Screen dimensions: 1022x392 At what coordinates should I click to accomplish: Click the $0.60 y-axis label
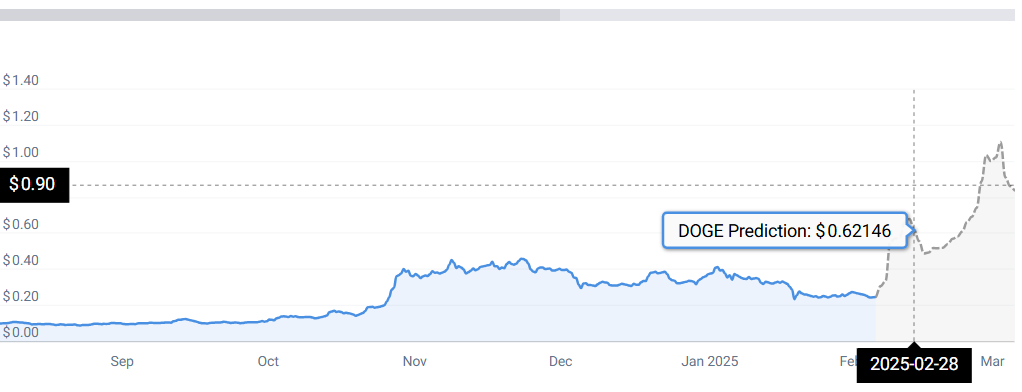point(21,225)
